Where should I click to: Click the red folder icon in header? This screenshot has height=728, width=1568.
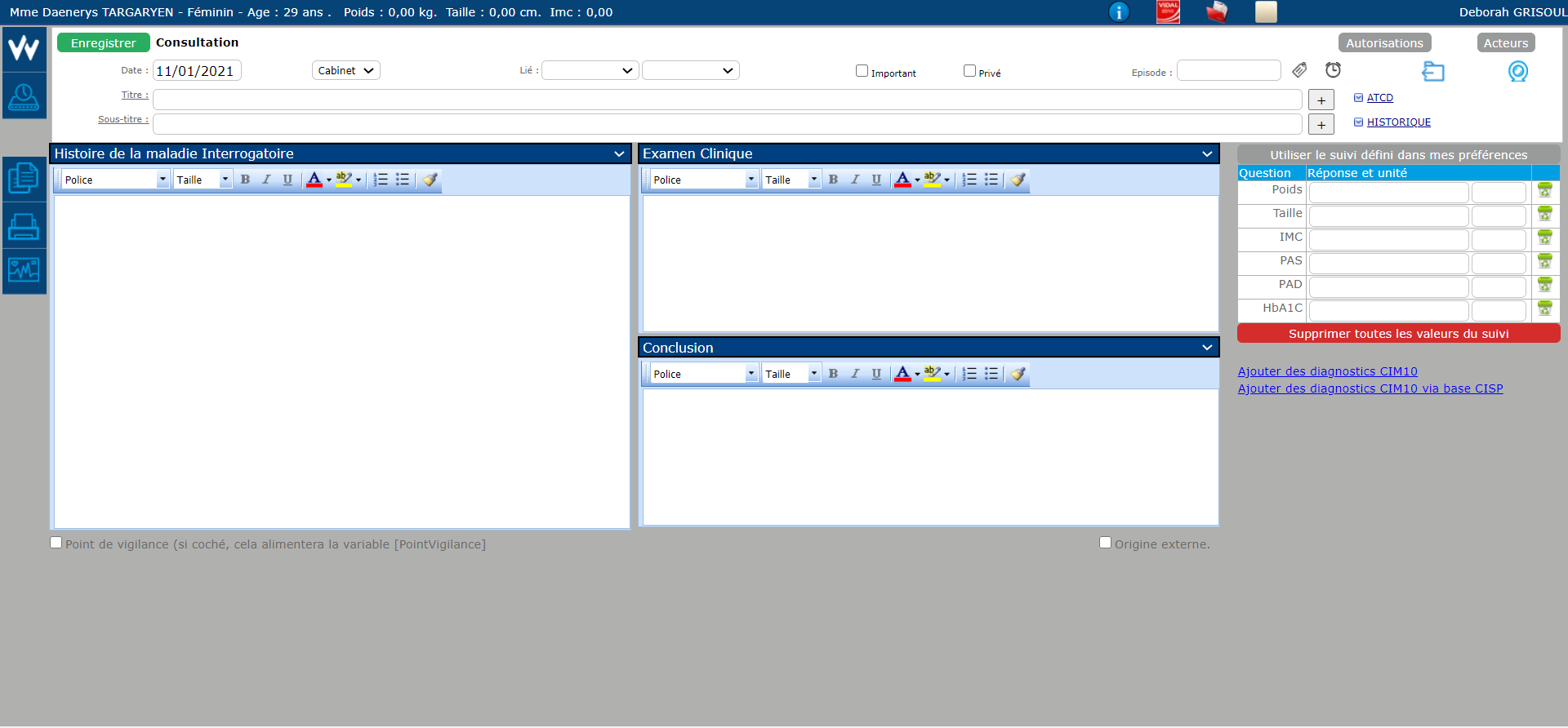1217,12
